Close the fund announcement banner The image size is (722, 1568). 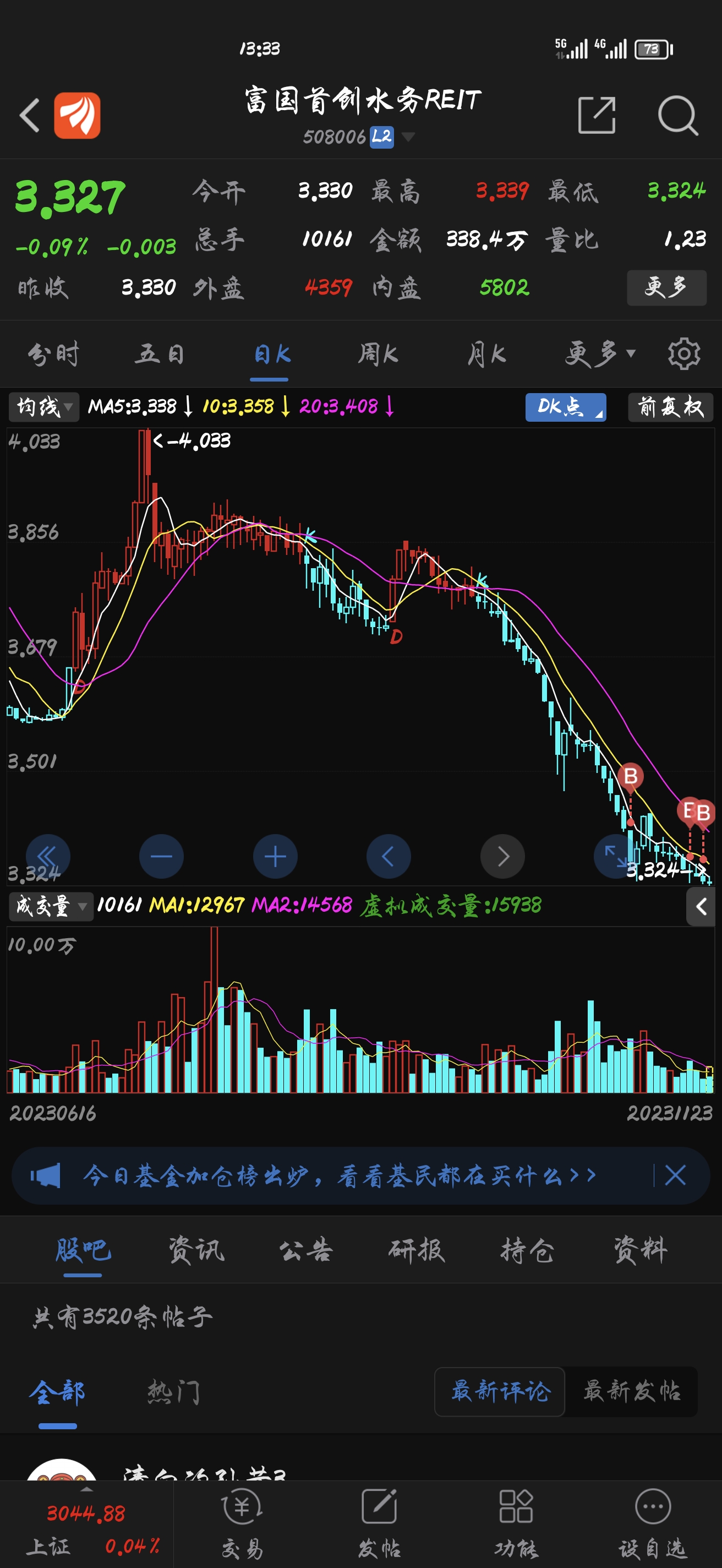(675, 1175)
